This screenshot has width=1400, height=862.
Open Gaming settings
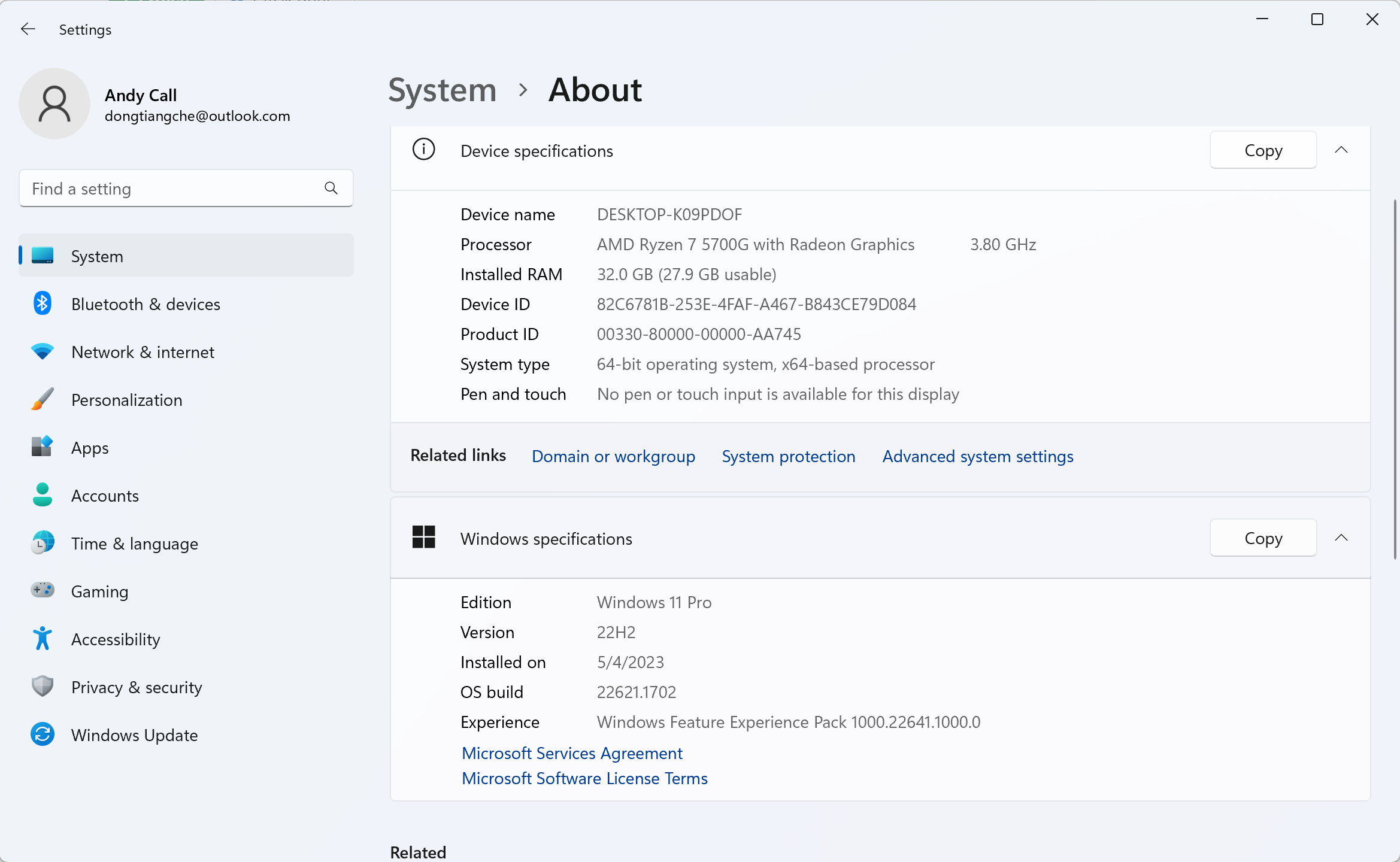point(99,591)
